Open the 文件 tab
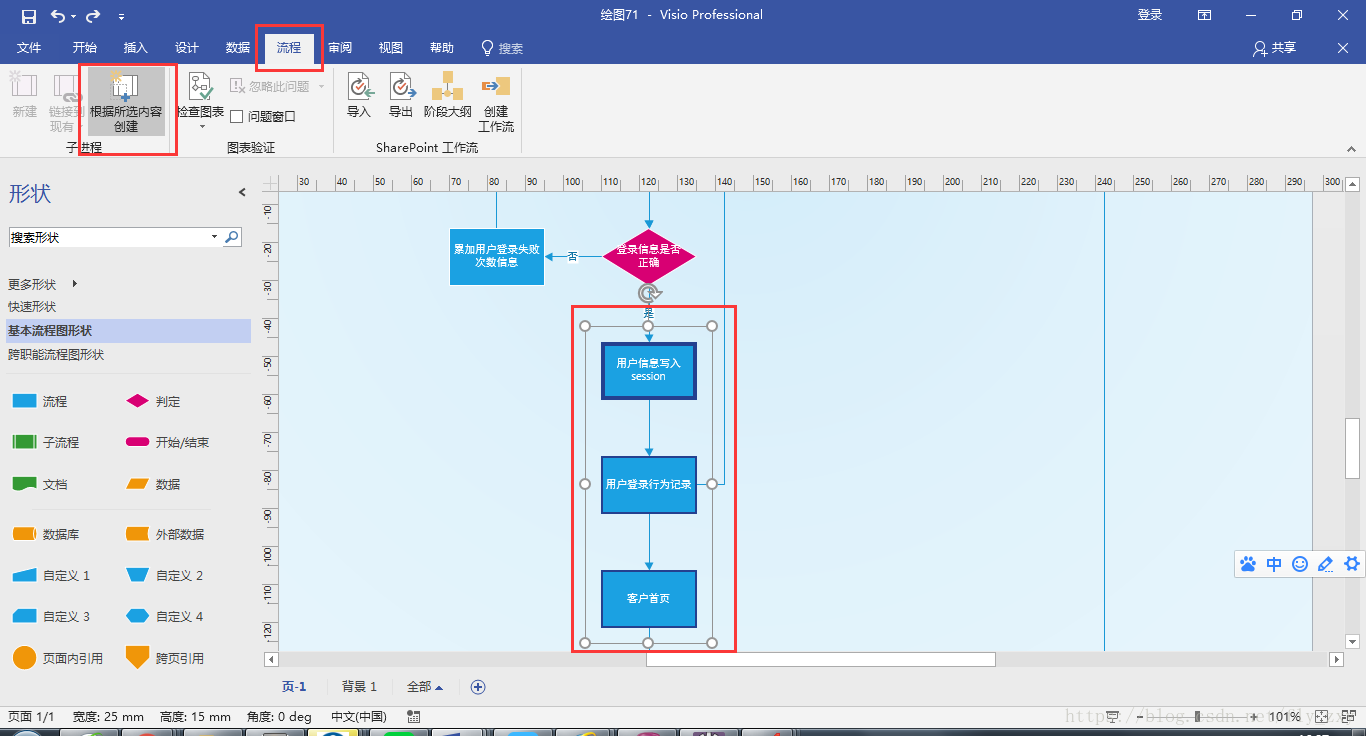Image resolution: width=1366 pixels, height=736 pixels. 29,48
